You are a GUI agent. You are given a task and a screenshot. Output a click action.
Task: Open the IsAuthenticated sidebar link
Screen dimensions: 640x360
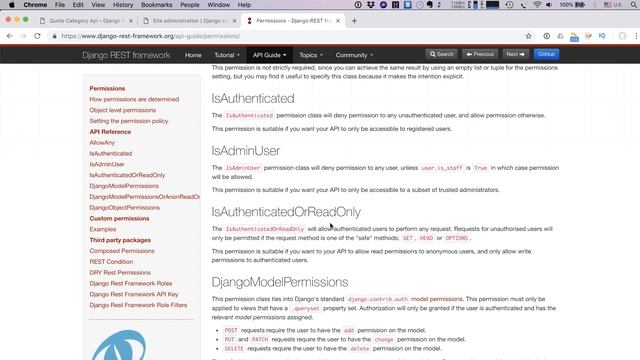coord(111,153)
